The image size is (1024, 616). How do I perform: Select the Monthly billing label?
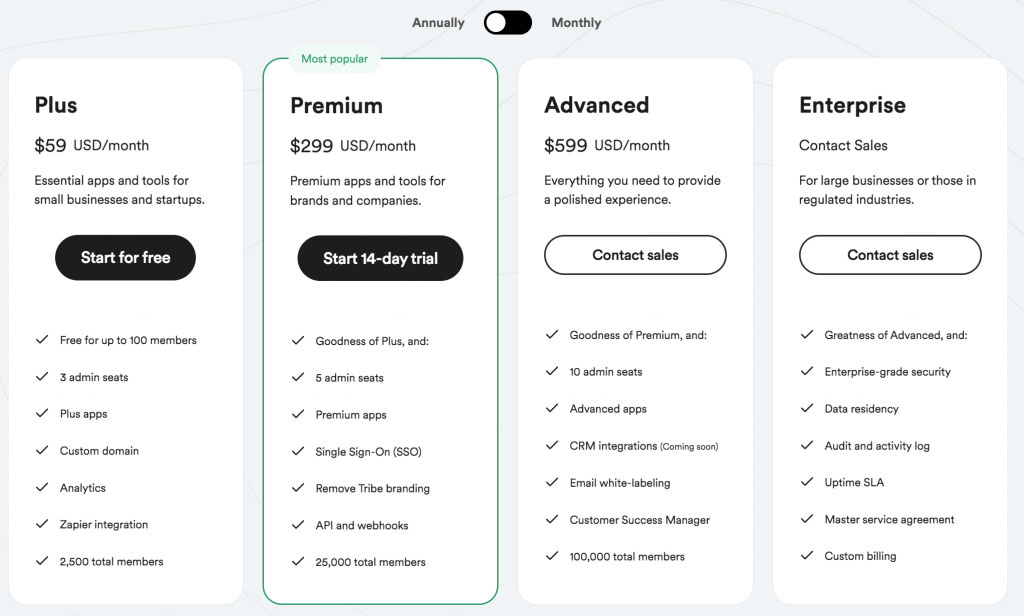(x=576, y=23)
